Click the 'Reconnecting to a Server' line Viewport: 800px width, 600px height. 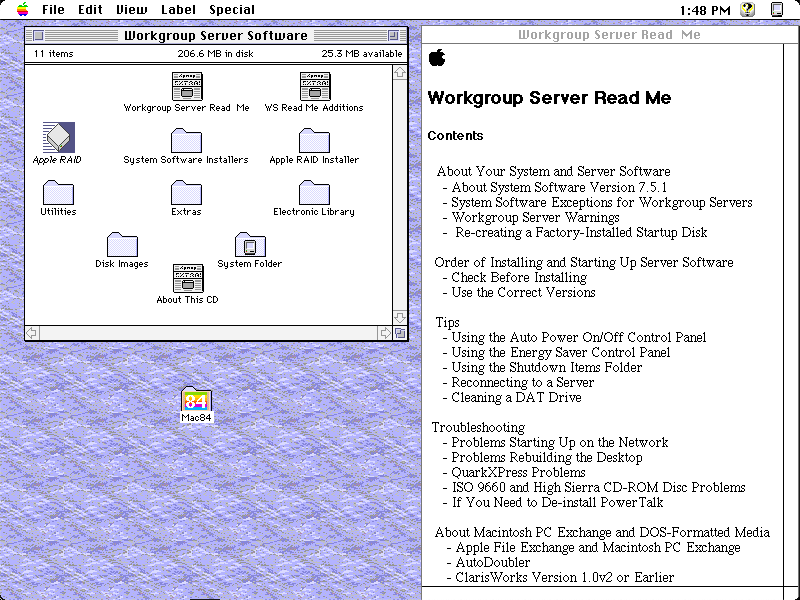click(x=522, y=382)
